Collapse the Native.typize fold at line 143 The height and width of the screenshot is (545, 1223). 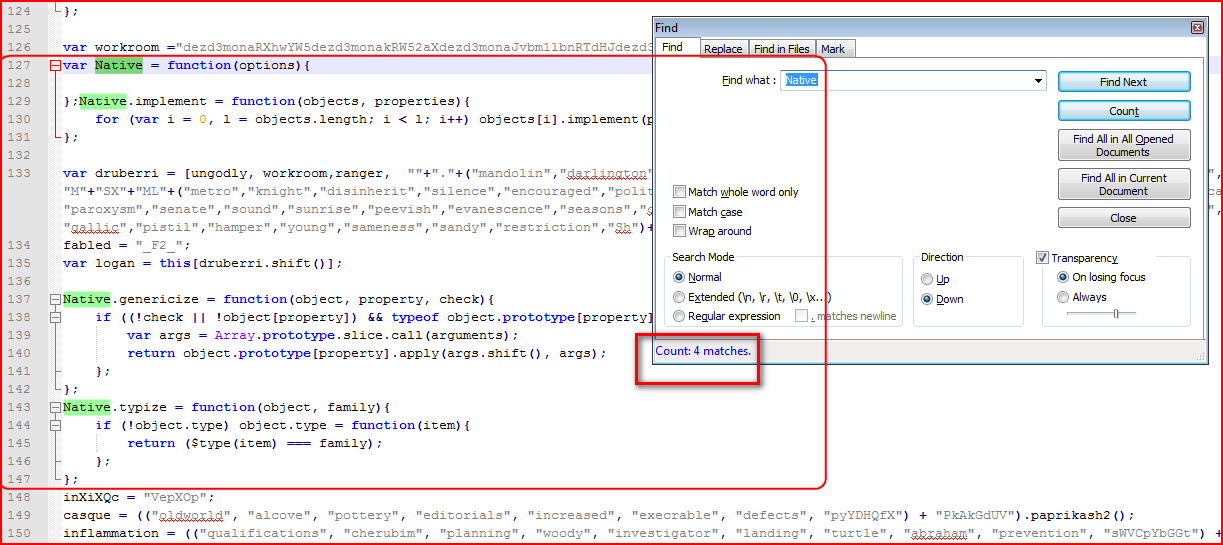[x=54, y=407]
